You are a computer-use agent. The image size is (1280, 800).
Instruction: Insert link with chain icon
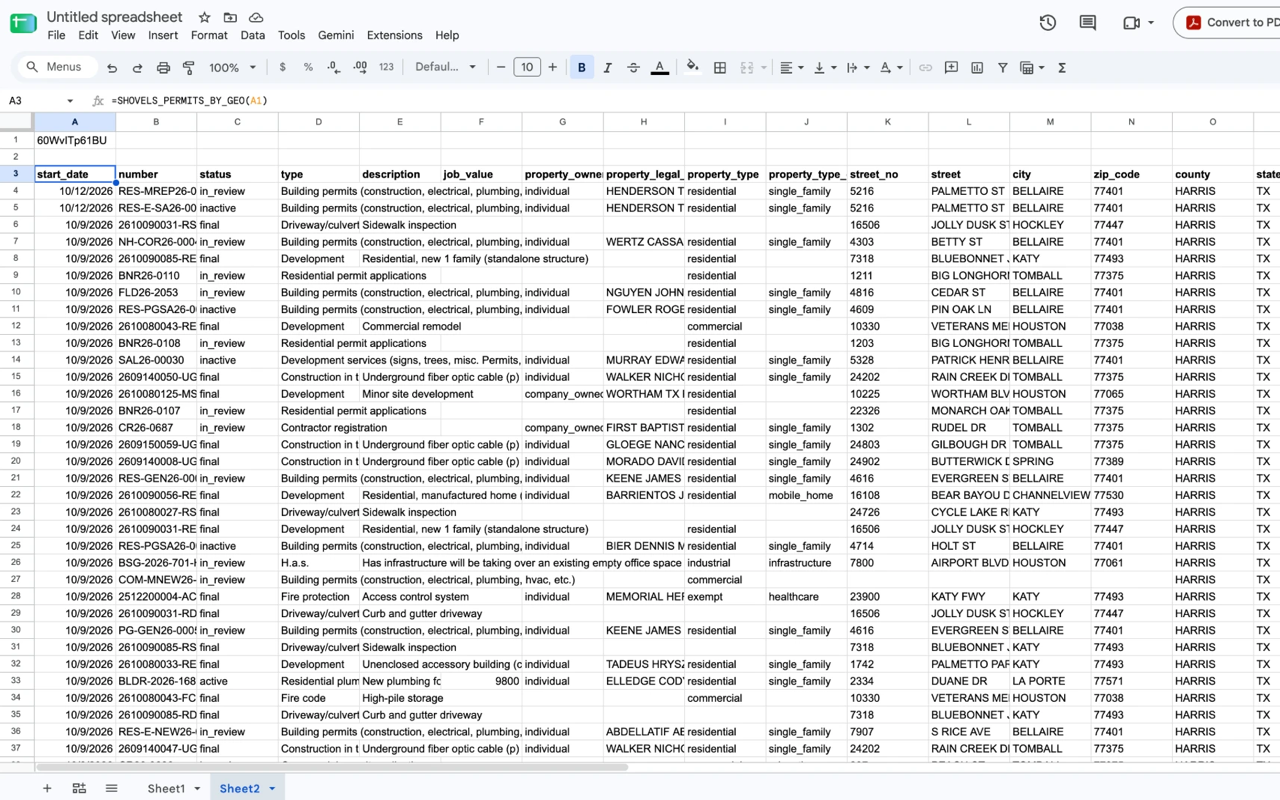925,68
